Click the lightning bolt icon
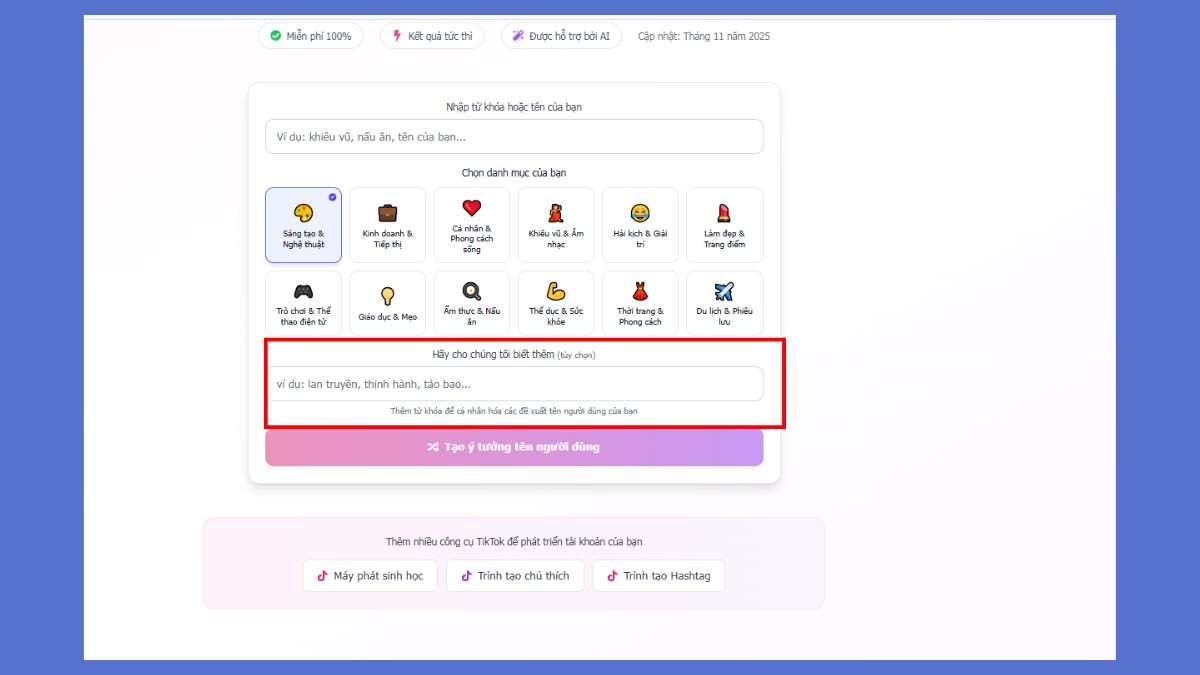1200x675 pixels. pos(397,36)
